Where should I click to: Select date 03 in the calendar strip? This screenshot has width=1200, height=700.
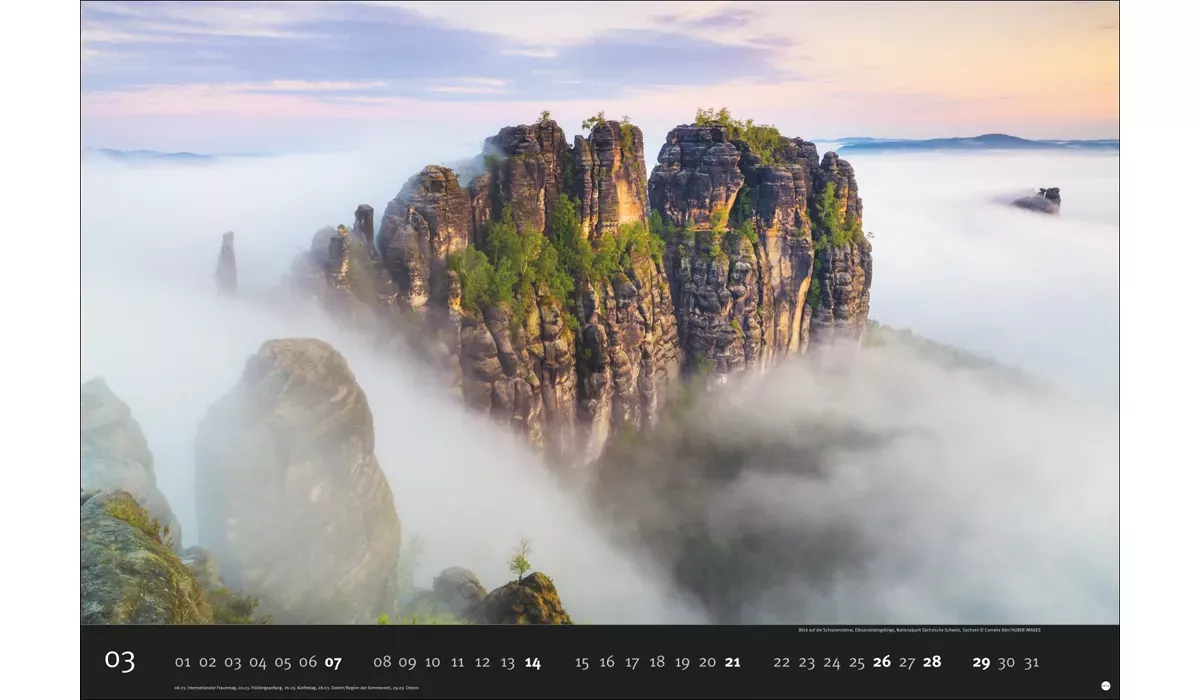[x=232, y=662]
